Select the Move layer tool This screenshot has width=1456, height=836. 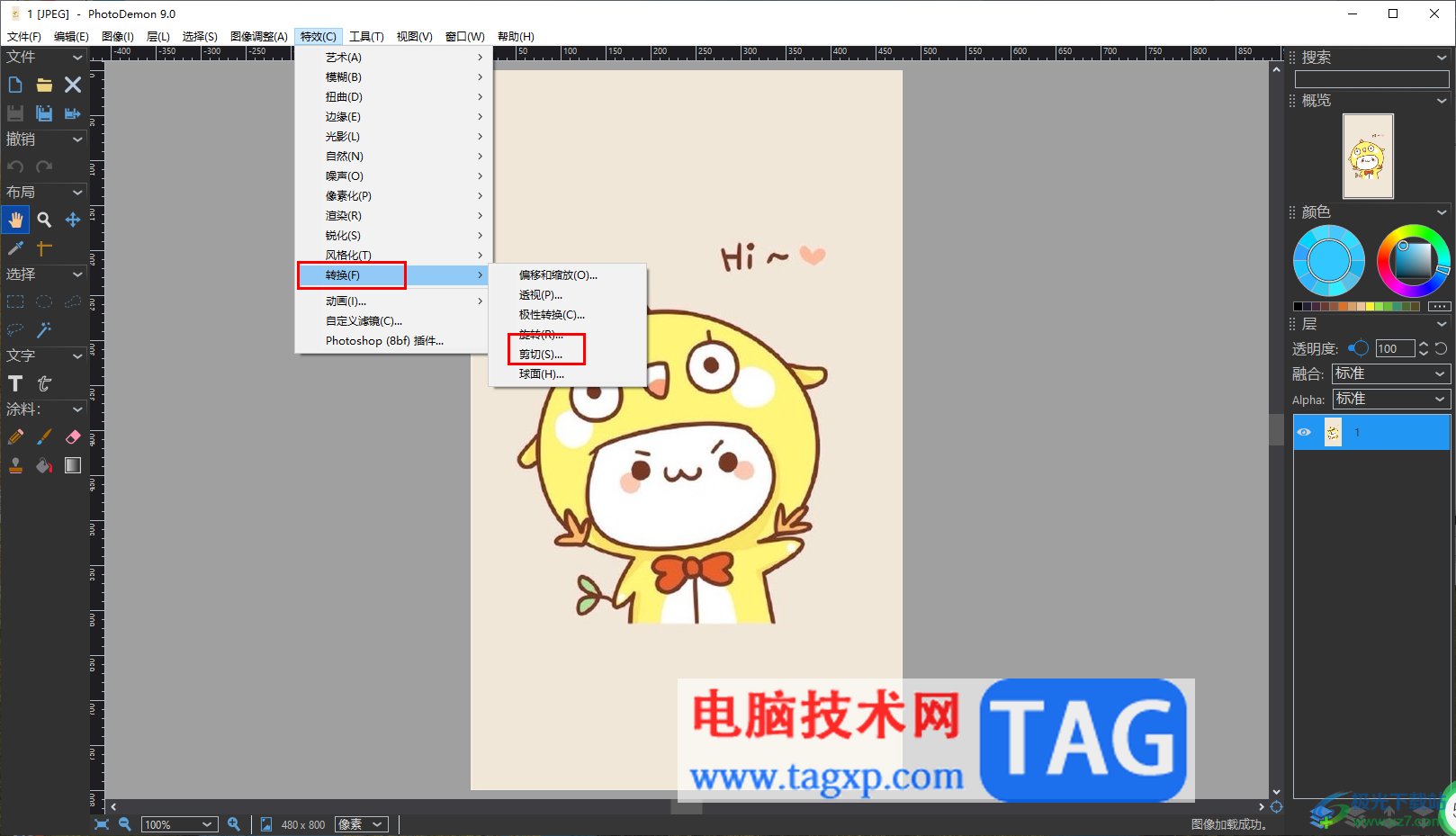pyautogui.click(x=73, y=220)
